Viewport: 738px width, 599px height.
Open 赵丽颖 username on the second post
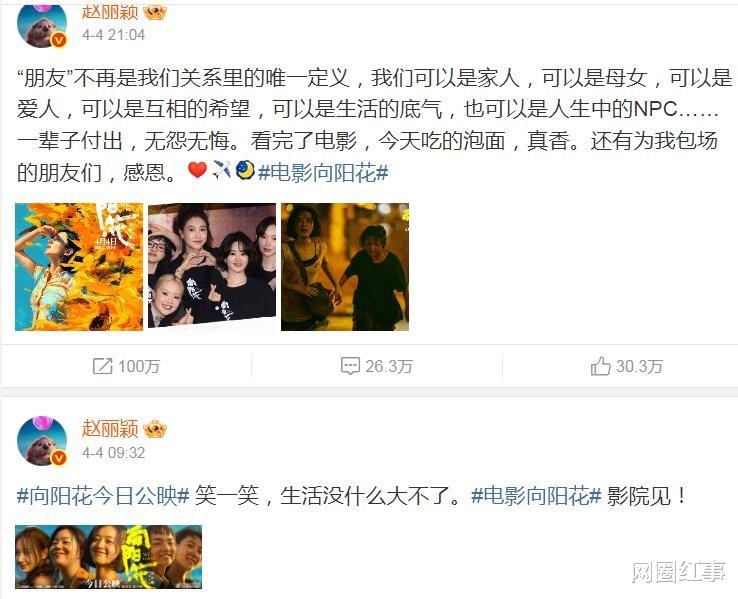pos(110,429)
